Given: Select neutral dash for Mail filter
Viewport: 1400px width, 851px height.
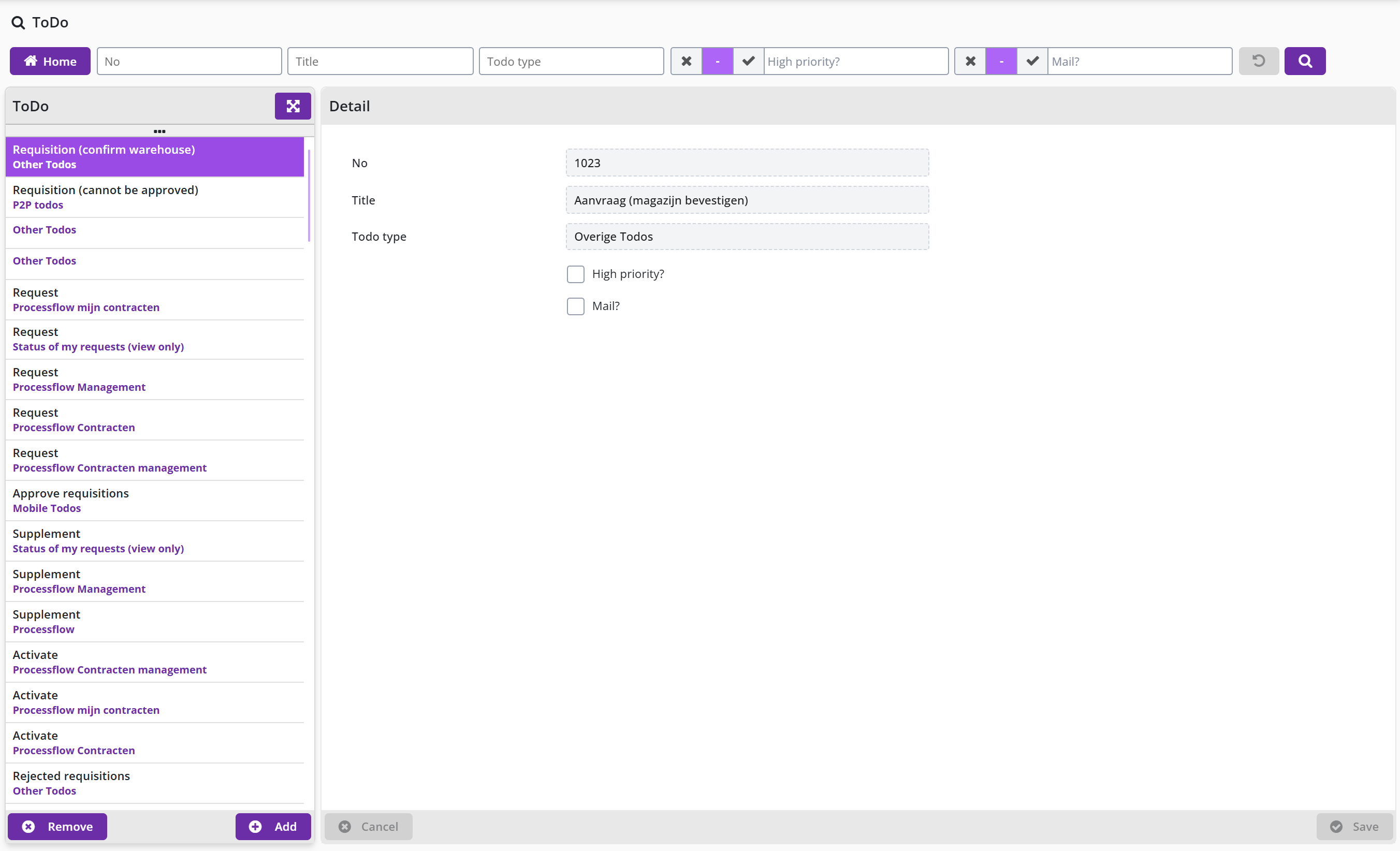Looking at the screenshot, I should pyautogui.click(x=1001, y=61).
